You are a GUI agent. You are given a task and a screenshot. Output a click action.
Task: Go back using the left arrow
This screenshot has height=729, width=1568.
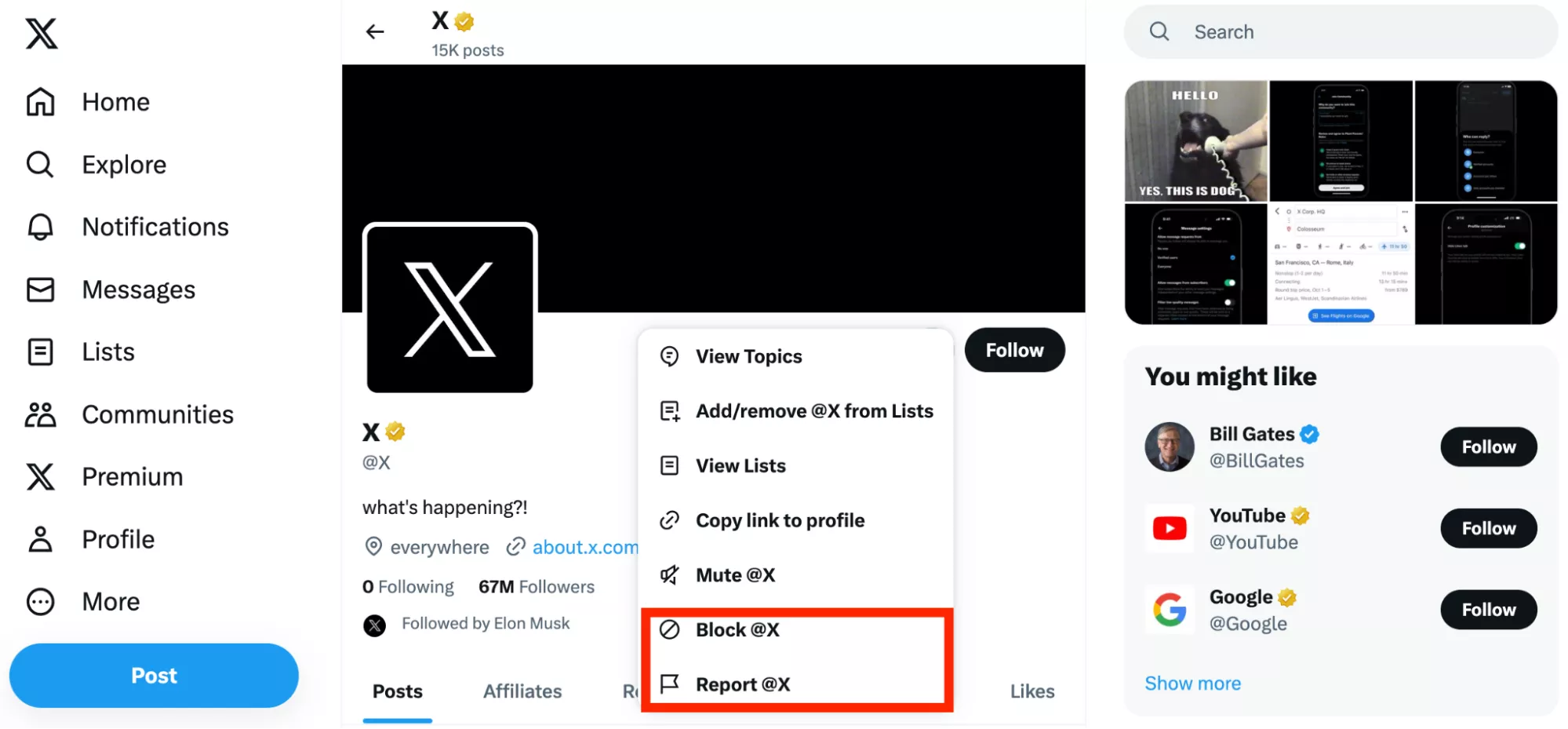pos(375,31)
